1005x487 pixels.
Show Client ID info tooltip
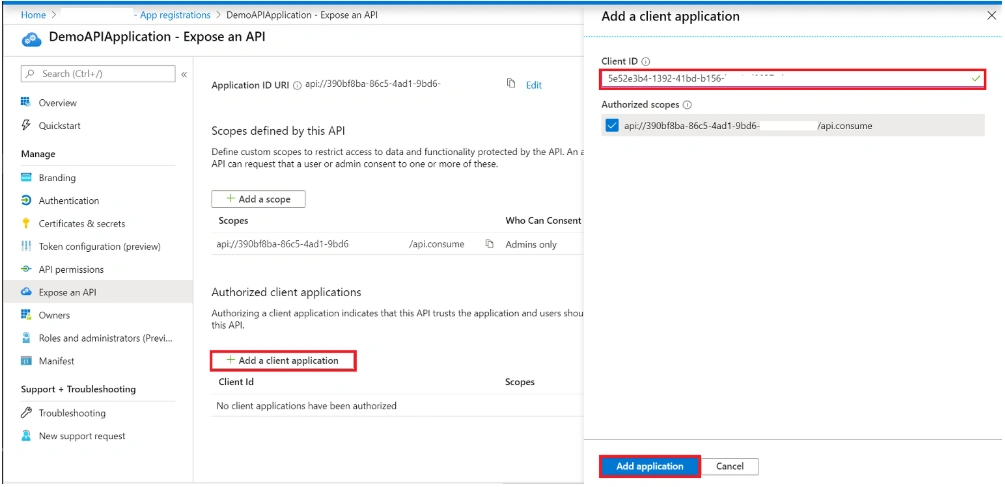645,62
